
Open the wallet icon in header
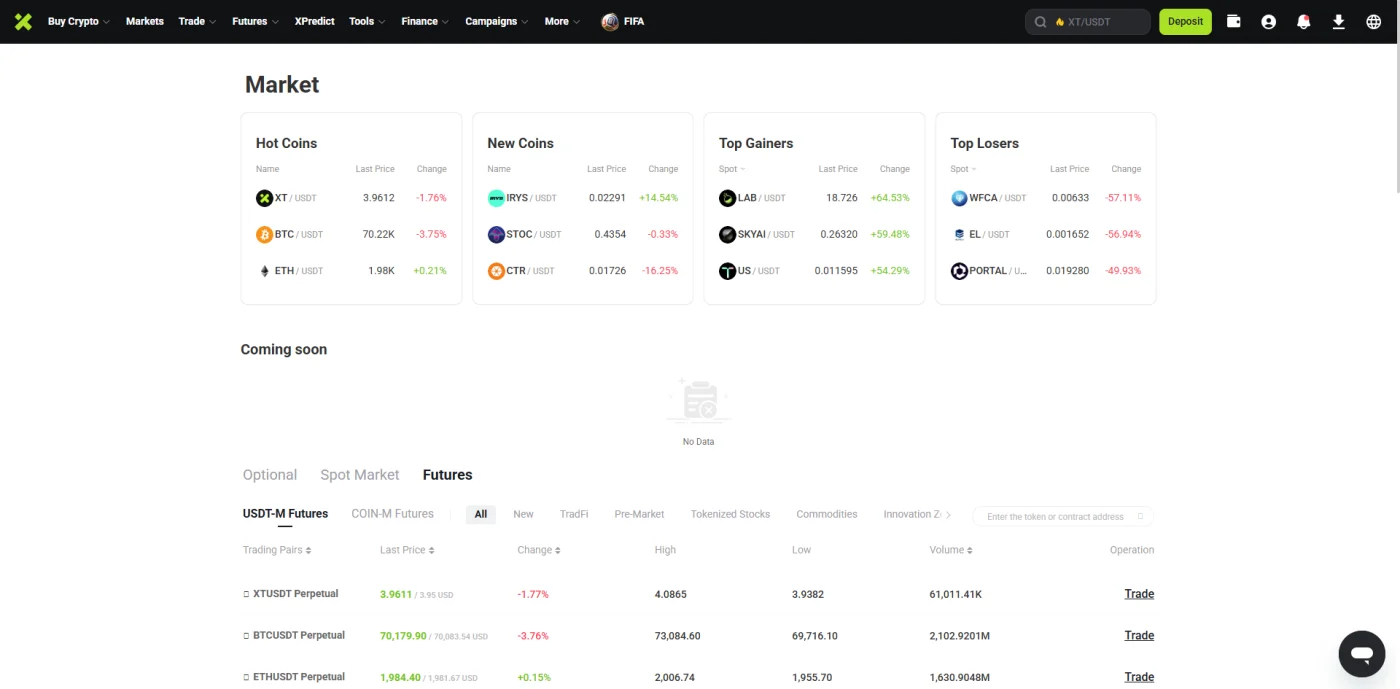(1234, 21)
